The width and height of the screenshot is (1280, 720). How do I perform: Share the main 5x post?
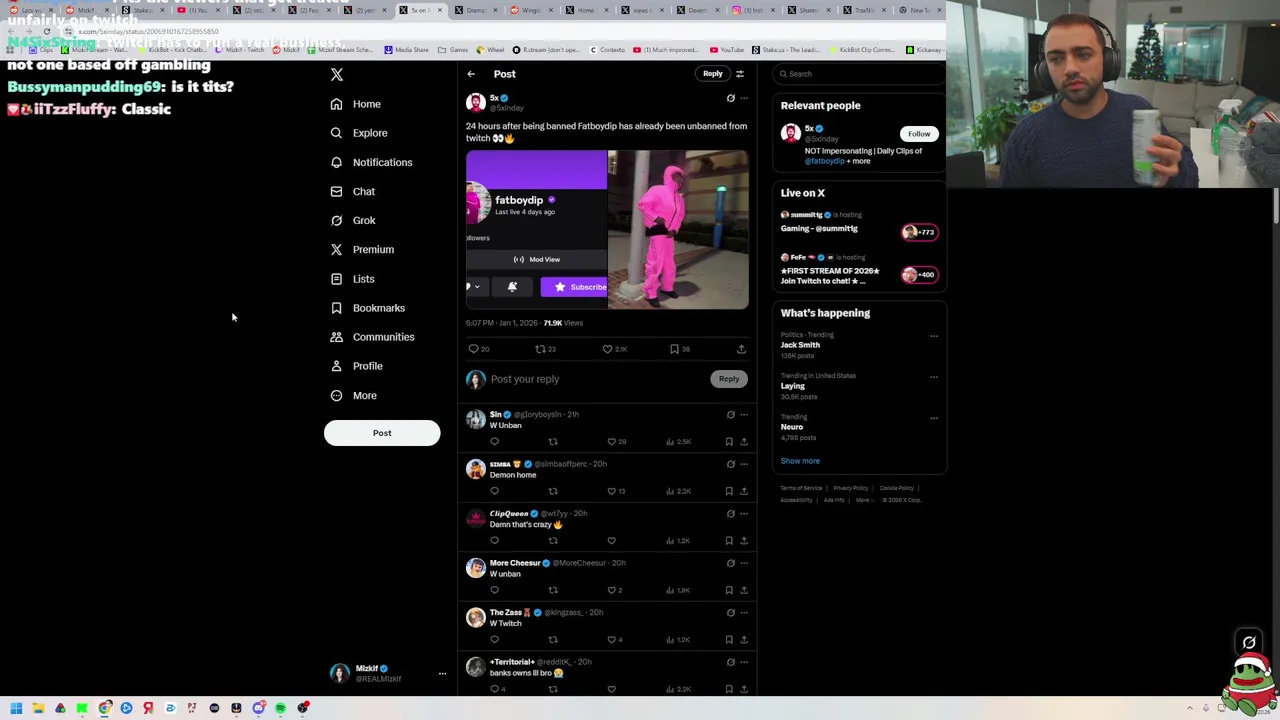tap(741, 349)
